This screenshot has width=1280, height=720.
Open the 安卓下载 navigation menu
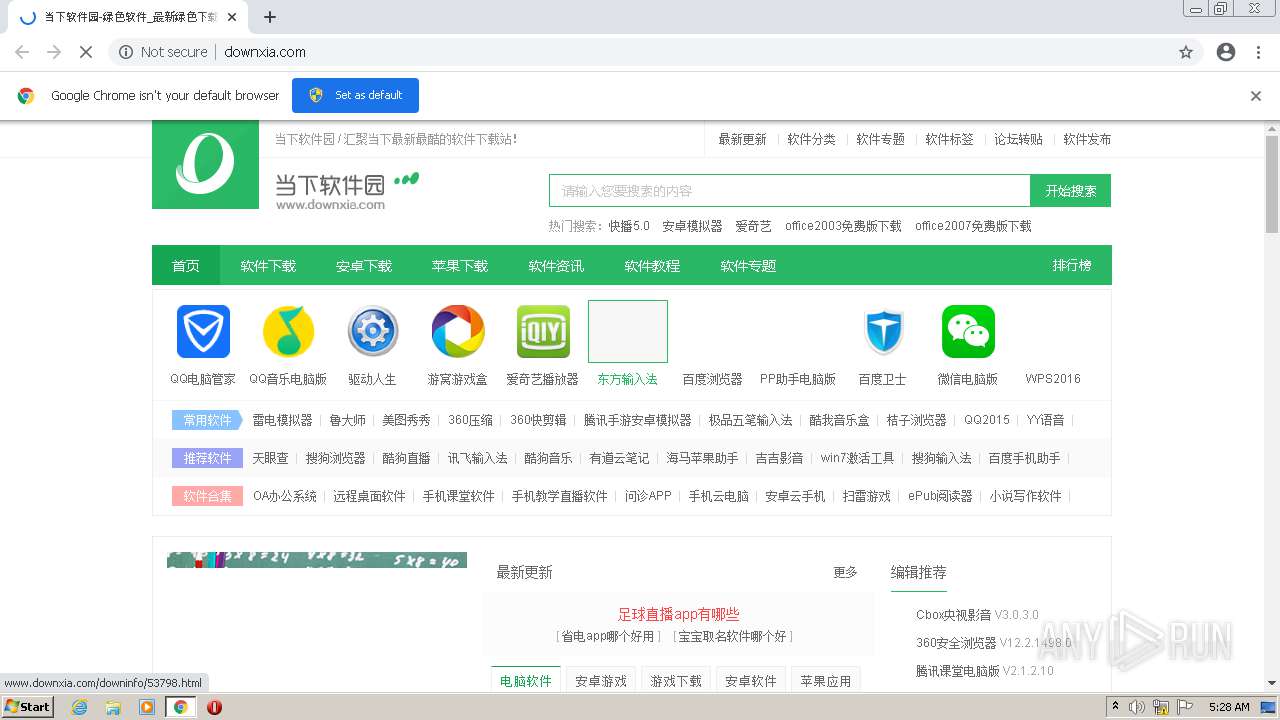click(x=364, y=266)
